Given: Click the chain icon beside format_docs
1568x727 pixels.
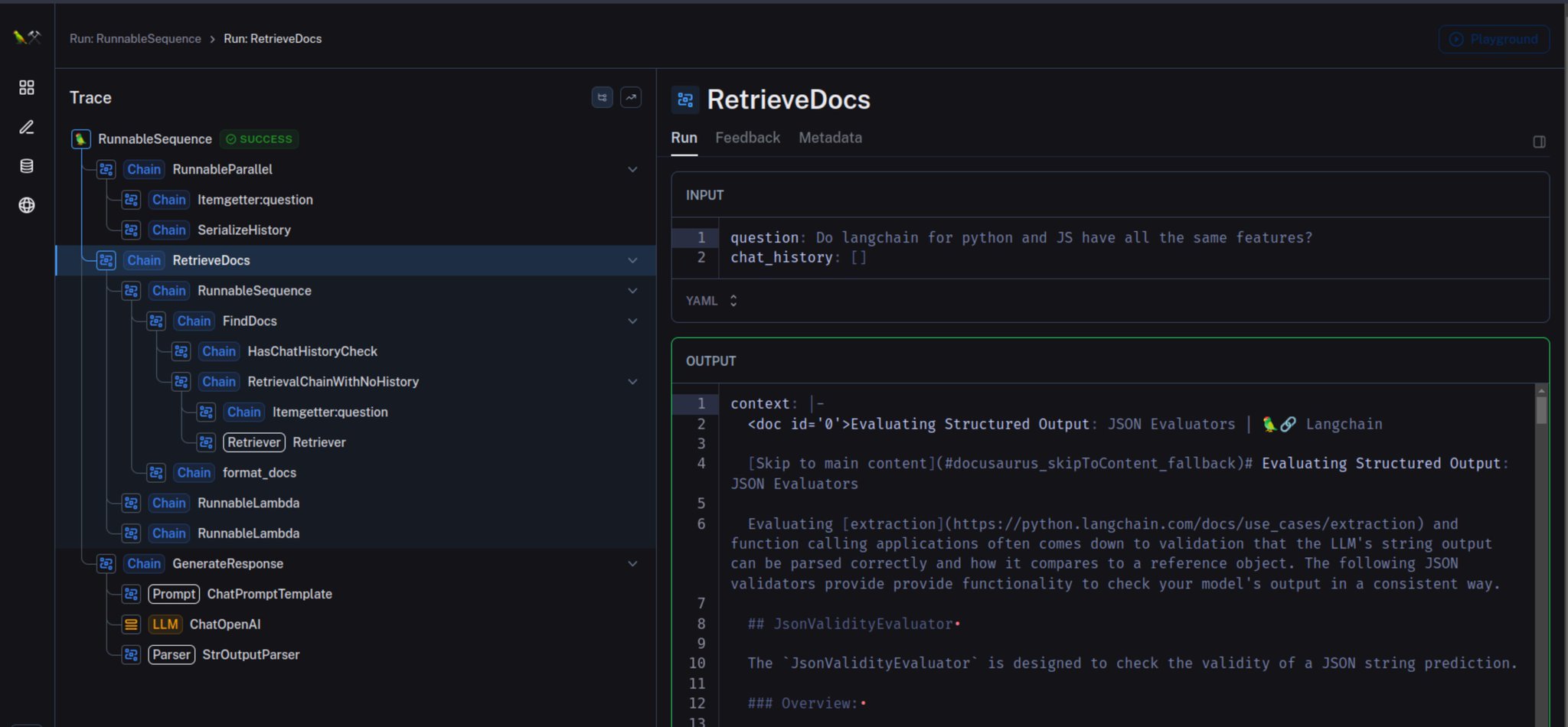Looking at the screenshot, I should click(x=156, y=472).
